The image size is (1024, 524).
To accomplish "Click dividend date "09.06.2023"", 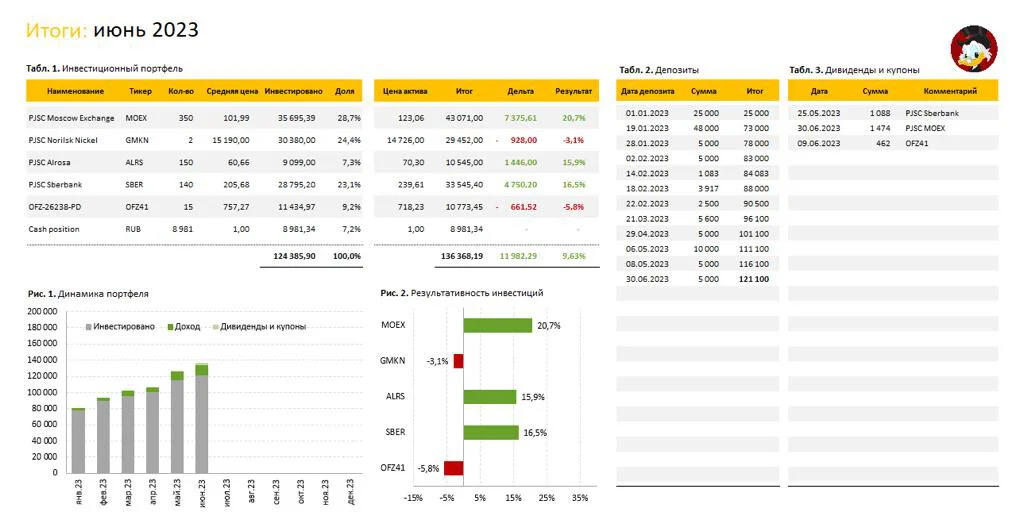I will [x=819, y=144].
